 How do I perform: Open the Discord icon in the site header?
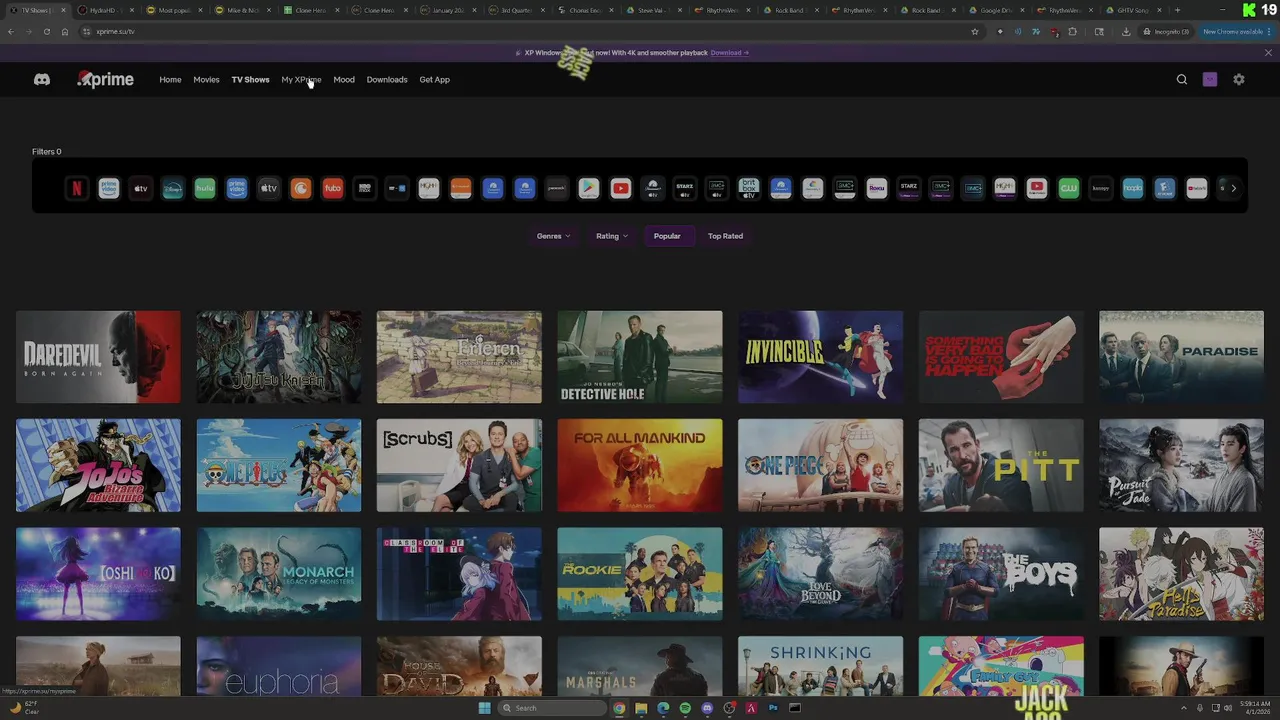click(42, 79)
